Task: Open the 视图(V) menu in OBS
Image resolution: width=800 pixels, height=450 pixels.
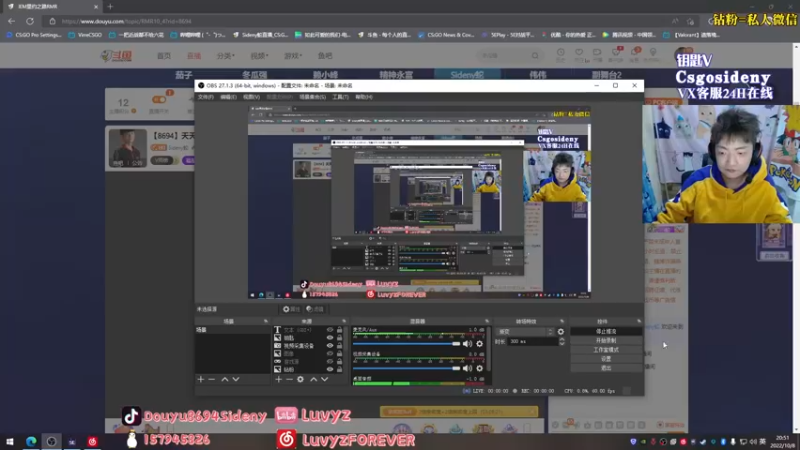Action: [x=251, y=97]
